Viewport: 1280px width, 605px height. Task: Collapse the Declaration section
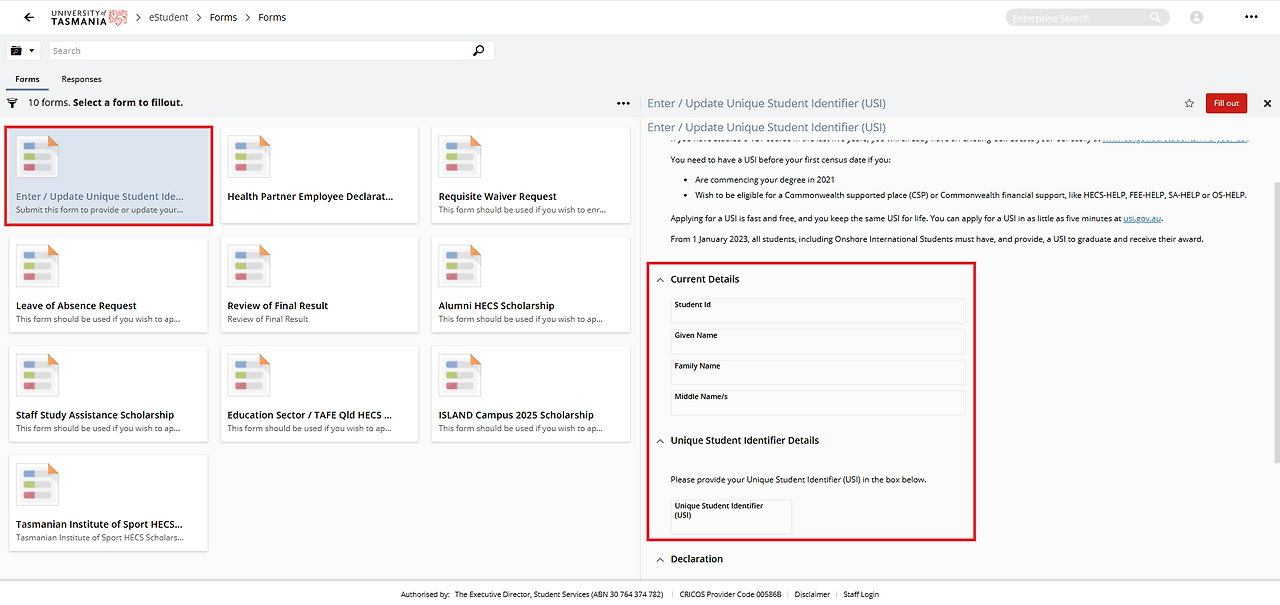click(x=660, y=559)
